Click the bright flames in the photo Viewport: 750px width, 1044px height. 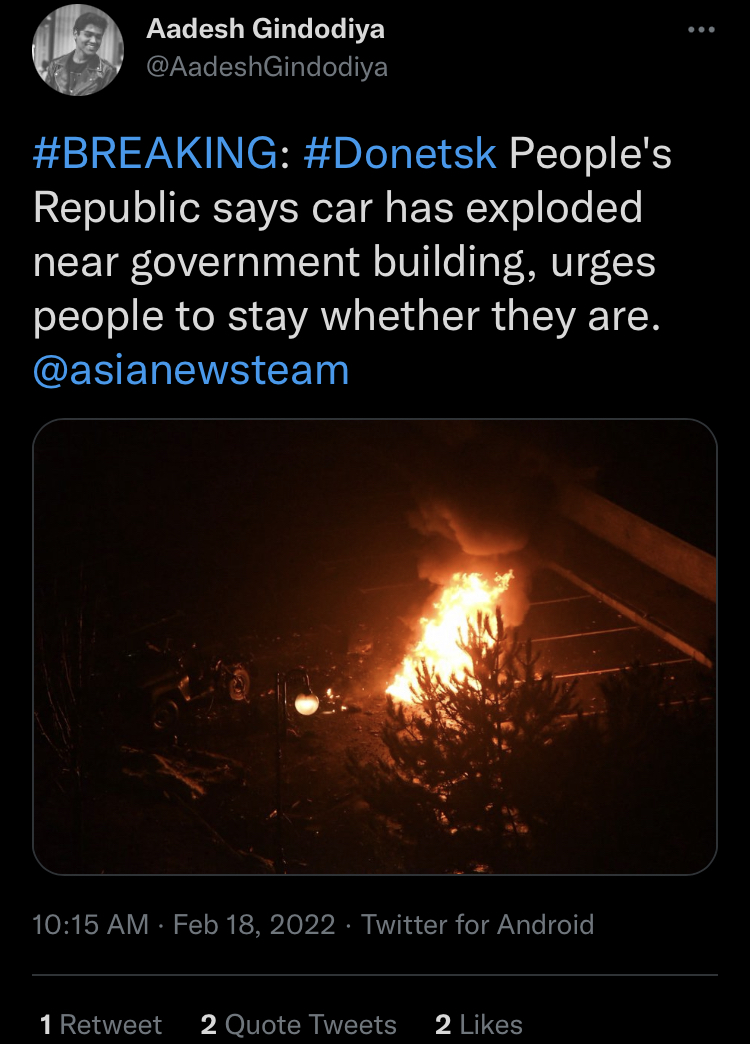(448, 633)
